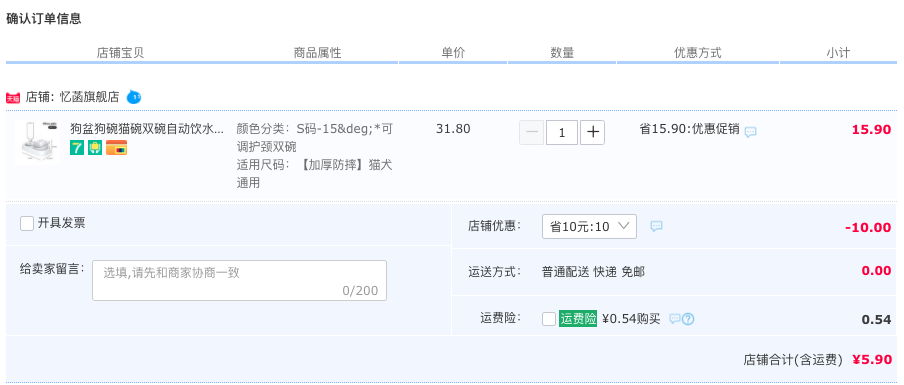904x385 pixels.
Task: Click the 给卖家留言 message text box
Action: click(239, 280)
